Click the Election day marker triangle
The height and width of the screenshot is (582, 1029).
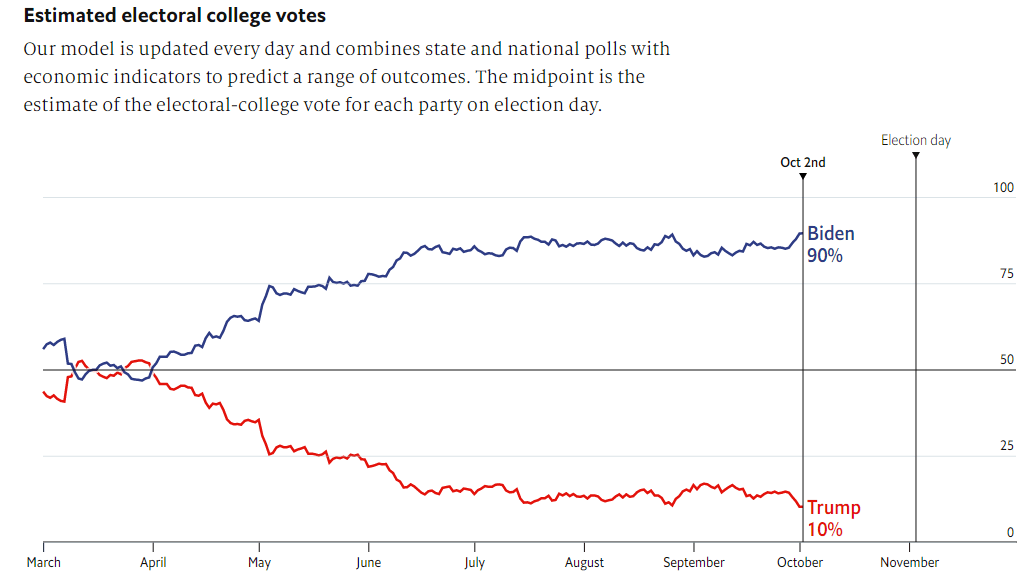coord(915,156)
